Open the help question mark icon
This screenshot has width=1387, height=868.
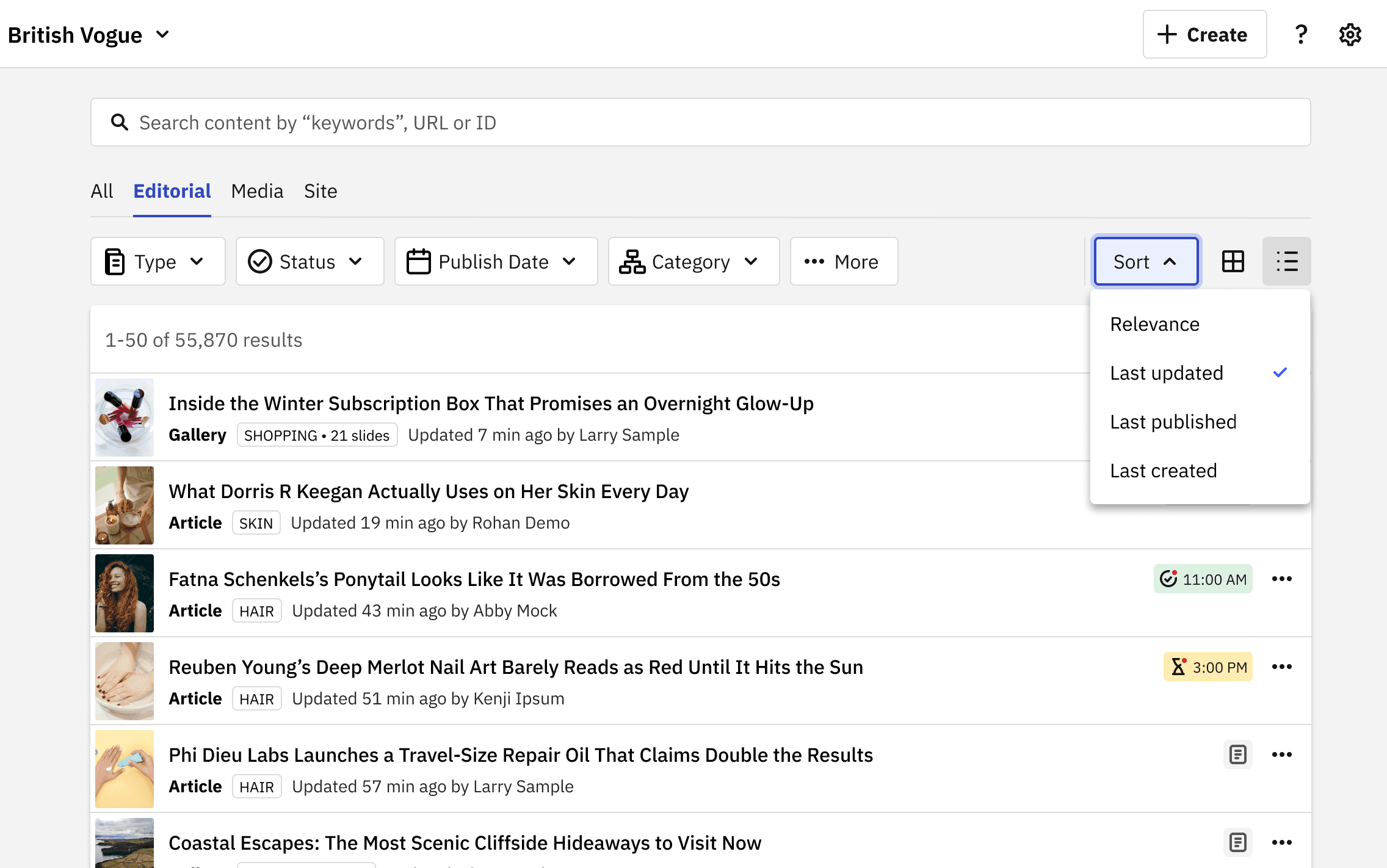(1301, 35)
